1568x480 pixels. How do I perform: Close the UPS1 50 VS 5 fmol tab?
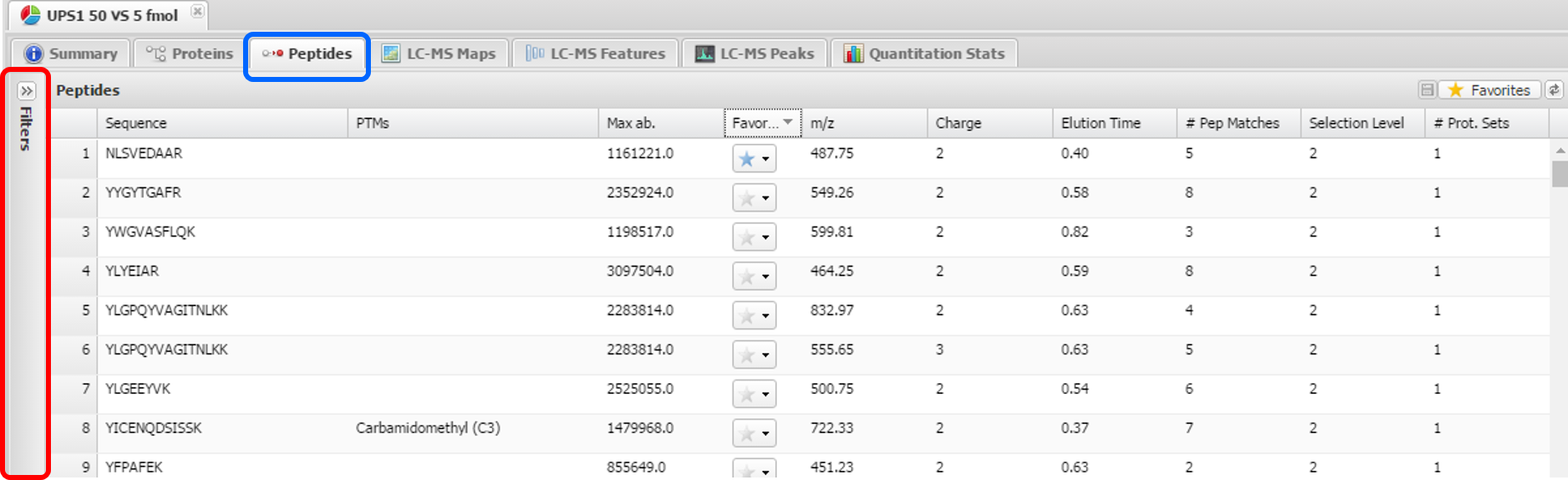[x=197, y=12]
